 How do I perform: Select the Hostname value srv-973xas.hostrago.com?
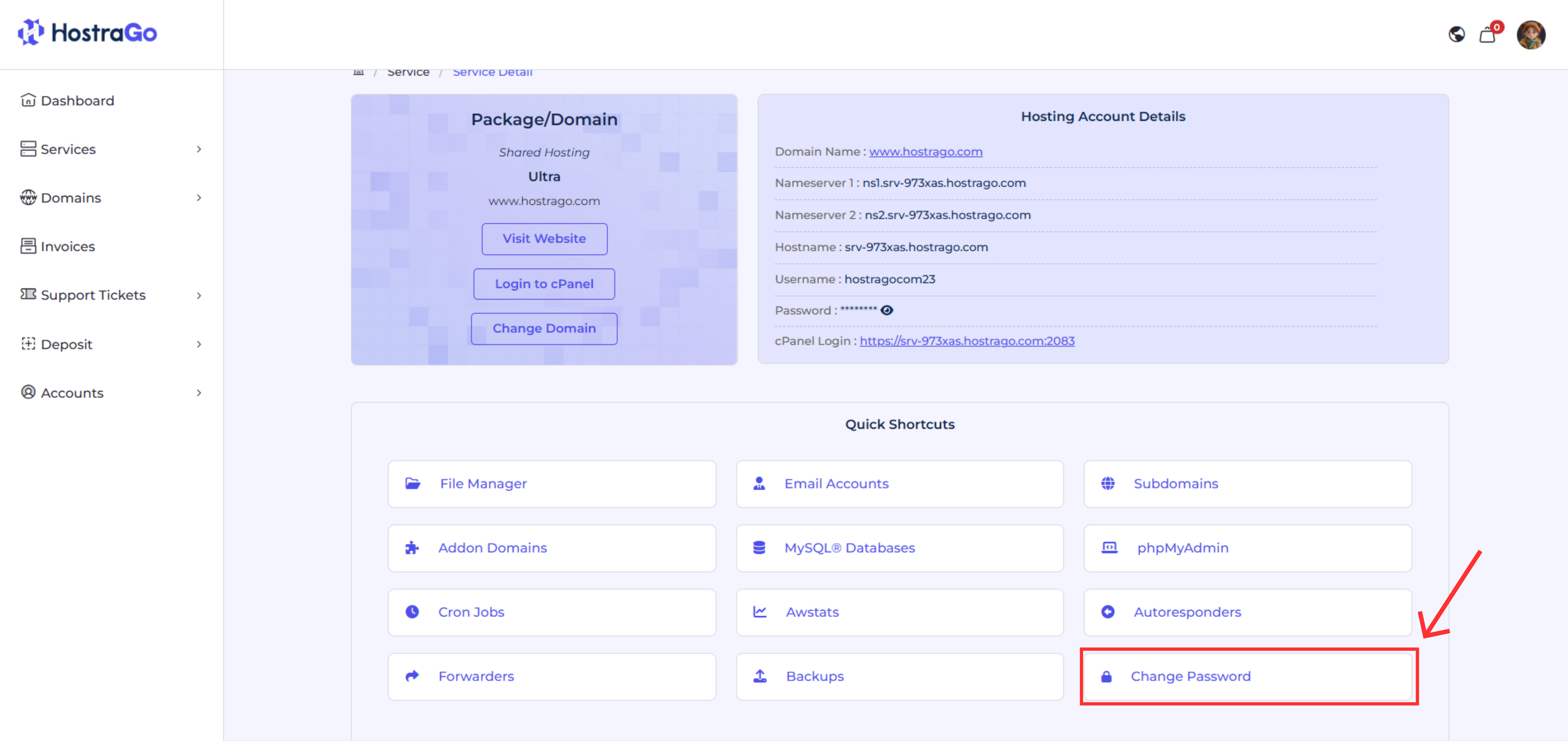[916, 247]
